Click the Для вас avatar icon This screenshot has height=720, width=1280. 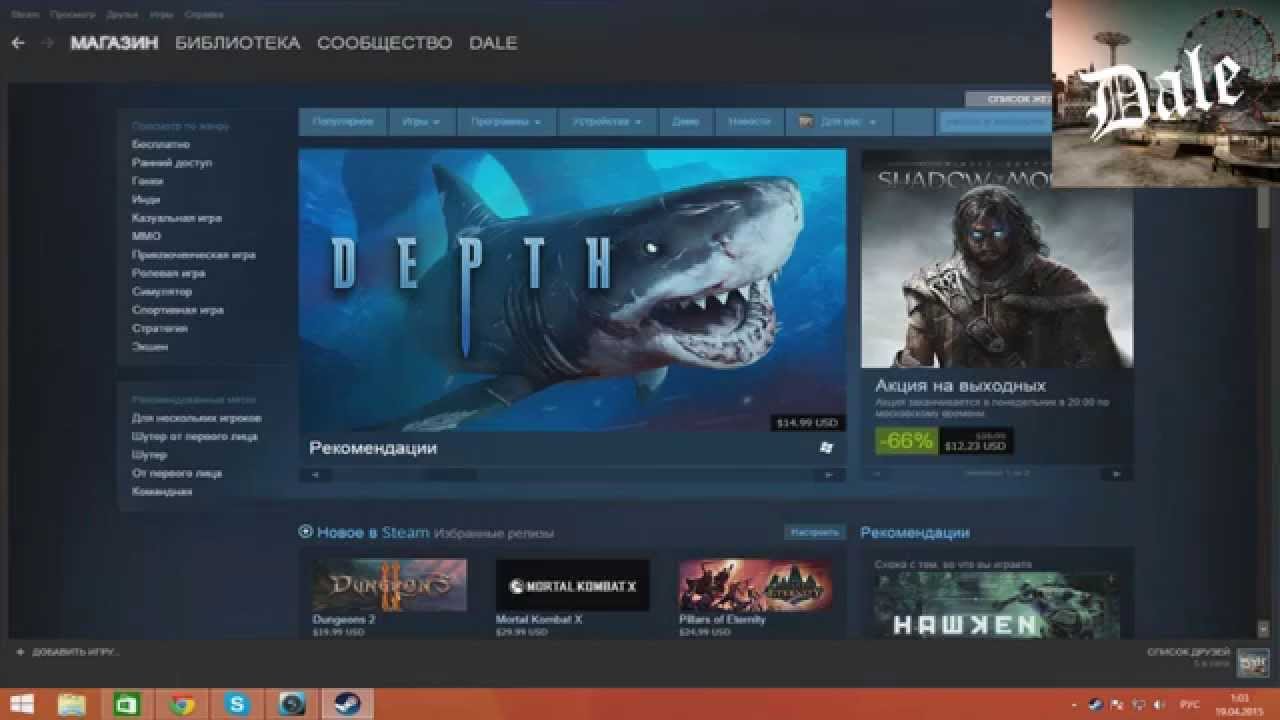[806, 121]
